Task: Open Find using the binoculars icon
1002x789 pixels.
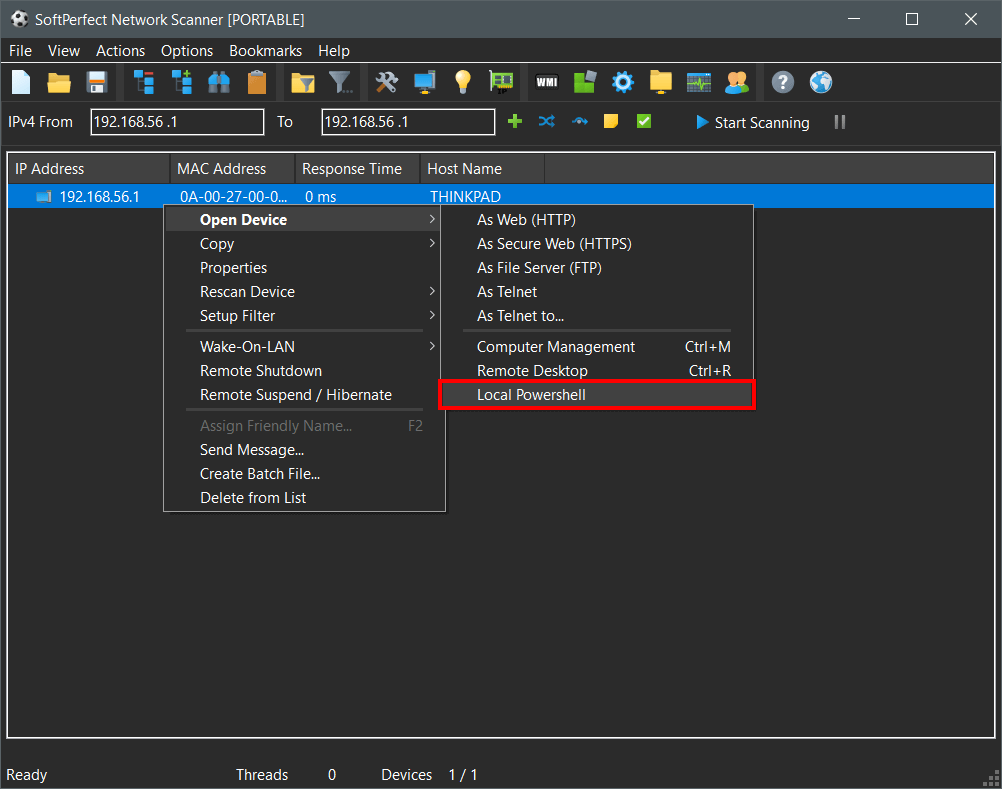Action: click(219, 82)
